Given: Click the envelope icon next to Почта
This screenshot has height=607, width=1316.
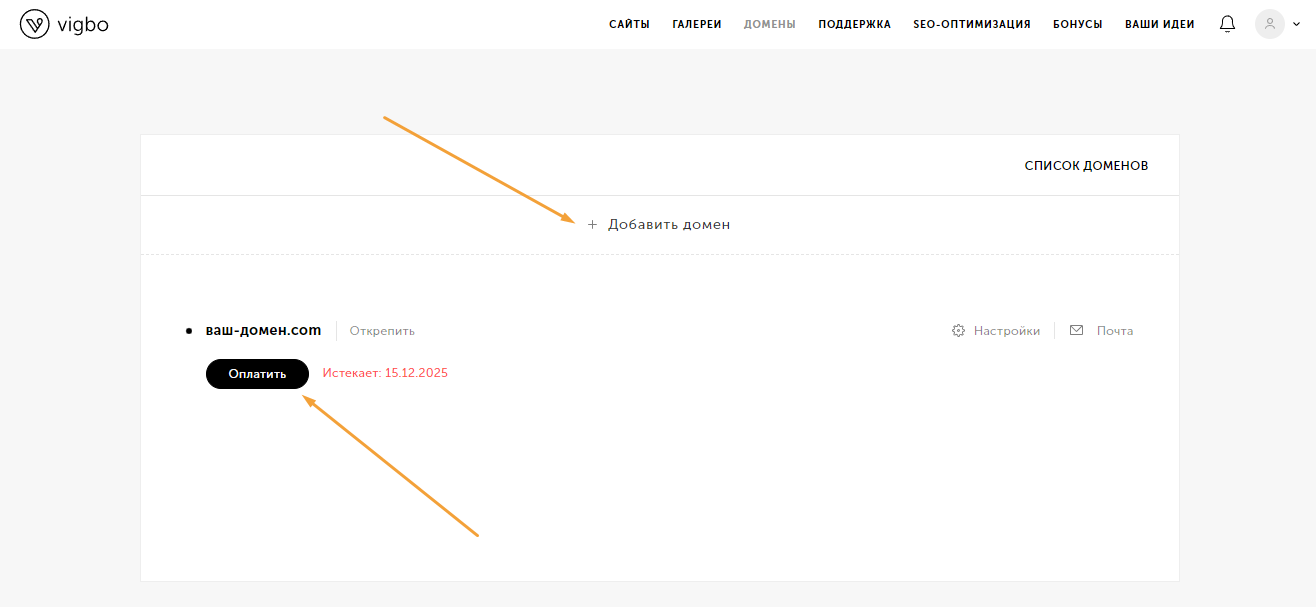Looking at the screenshot, I should [1076, 331].
